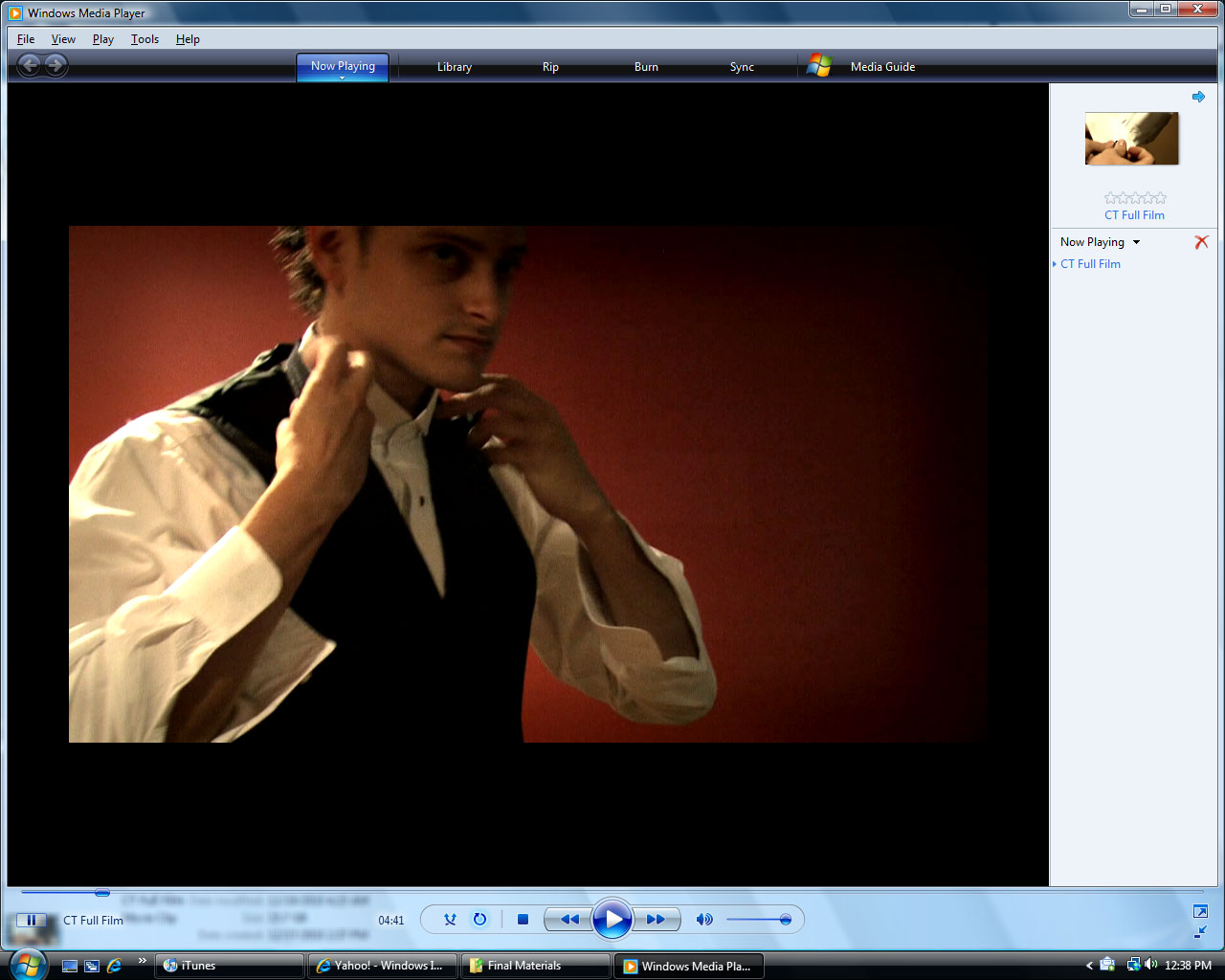Switch to the Library tab
The image size is (1225, 980).
tap(454, 67)
